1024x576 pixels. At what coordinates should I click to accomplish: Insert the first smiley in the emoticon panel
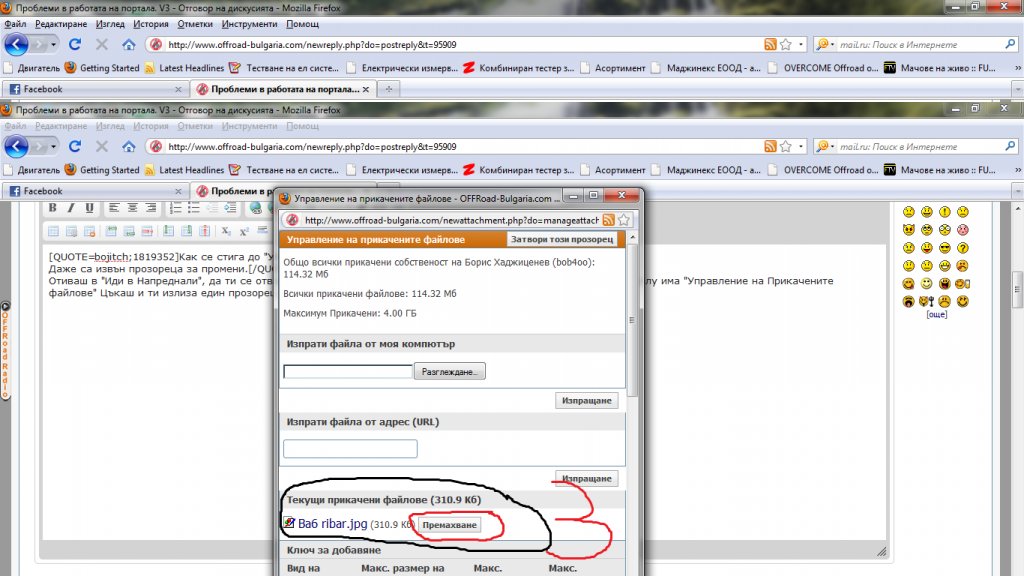click(x=908, y=212)
